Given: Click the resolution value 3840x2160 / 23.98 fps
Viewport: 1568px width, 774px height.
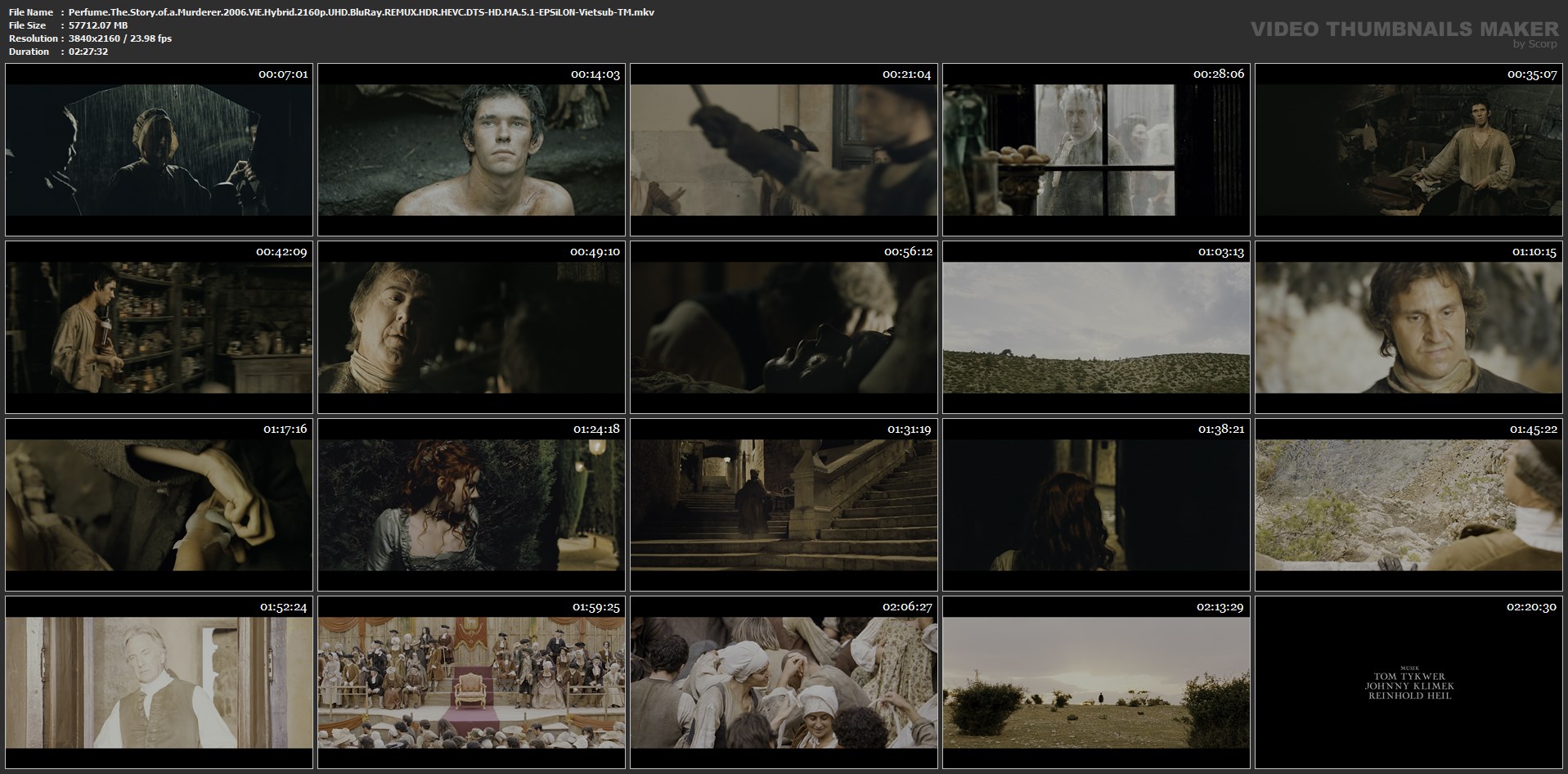Looking at the screenshot, I should tap(120, 38).
